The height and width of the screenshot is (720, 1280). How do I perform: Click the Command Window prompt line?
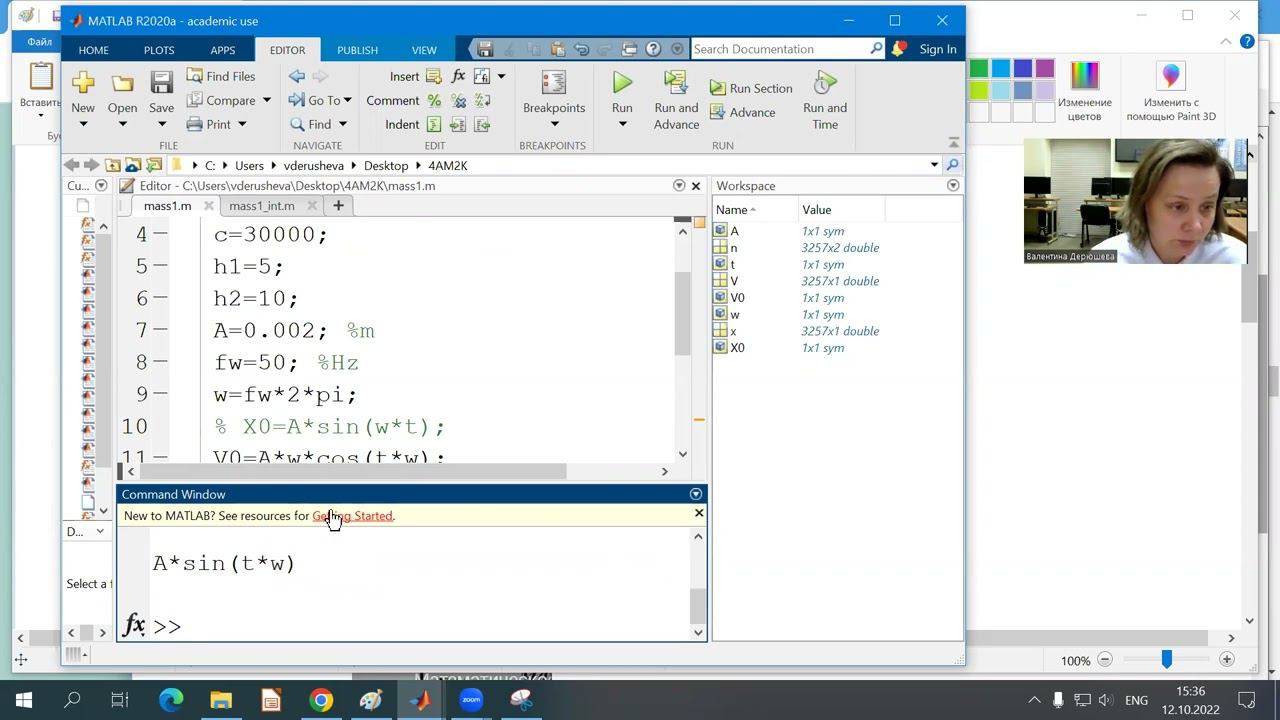pyautogui.click(x=420, y=626)
